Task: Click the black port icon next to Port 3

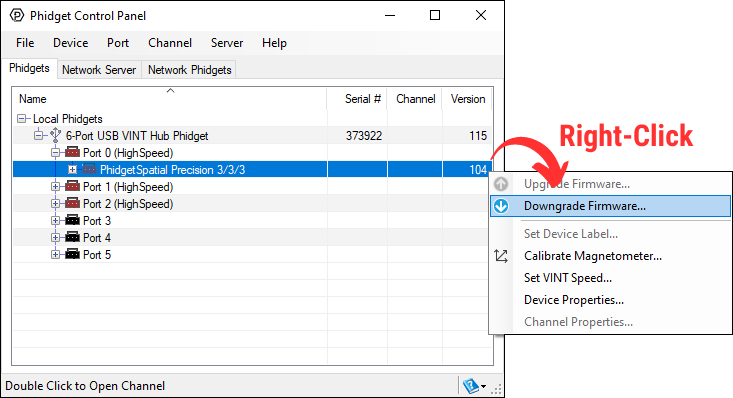Action: point(72,220)
